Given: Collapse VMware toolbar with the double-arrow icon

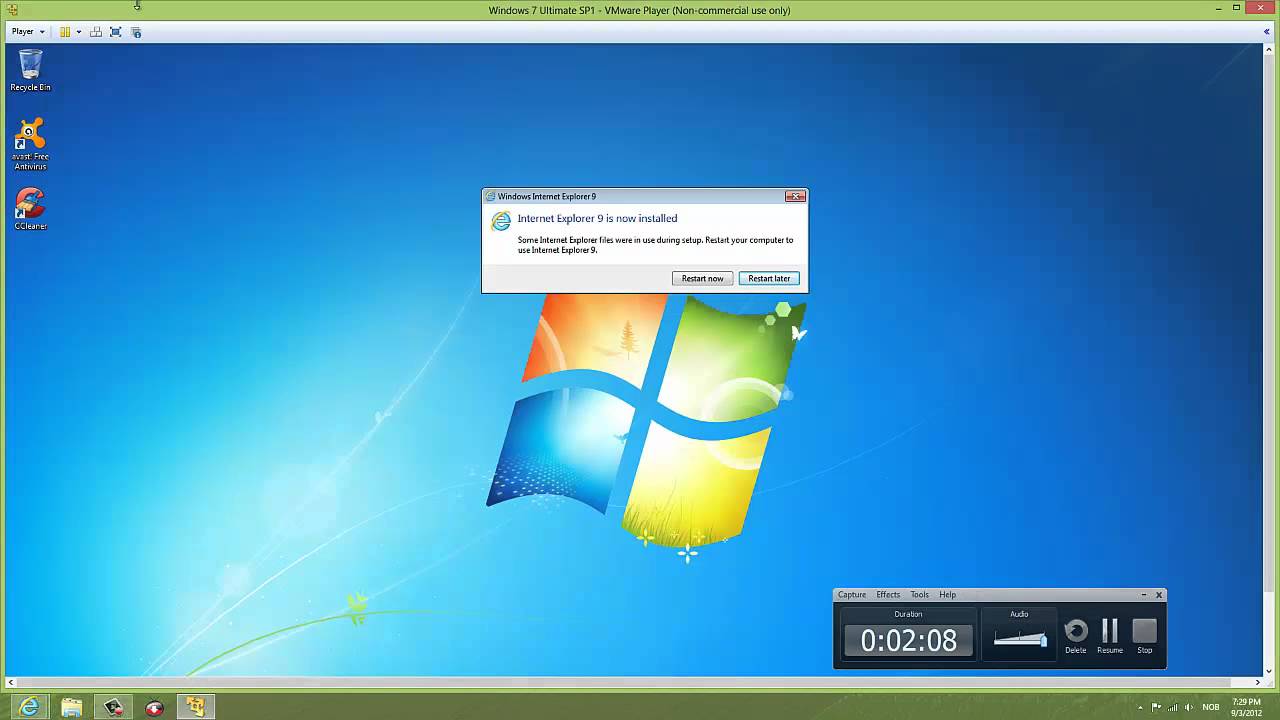Looking at the screenshot, I should pyautogui.click(x=1267, y=32).
